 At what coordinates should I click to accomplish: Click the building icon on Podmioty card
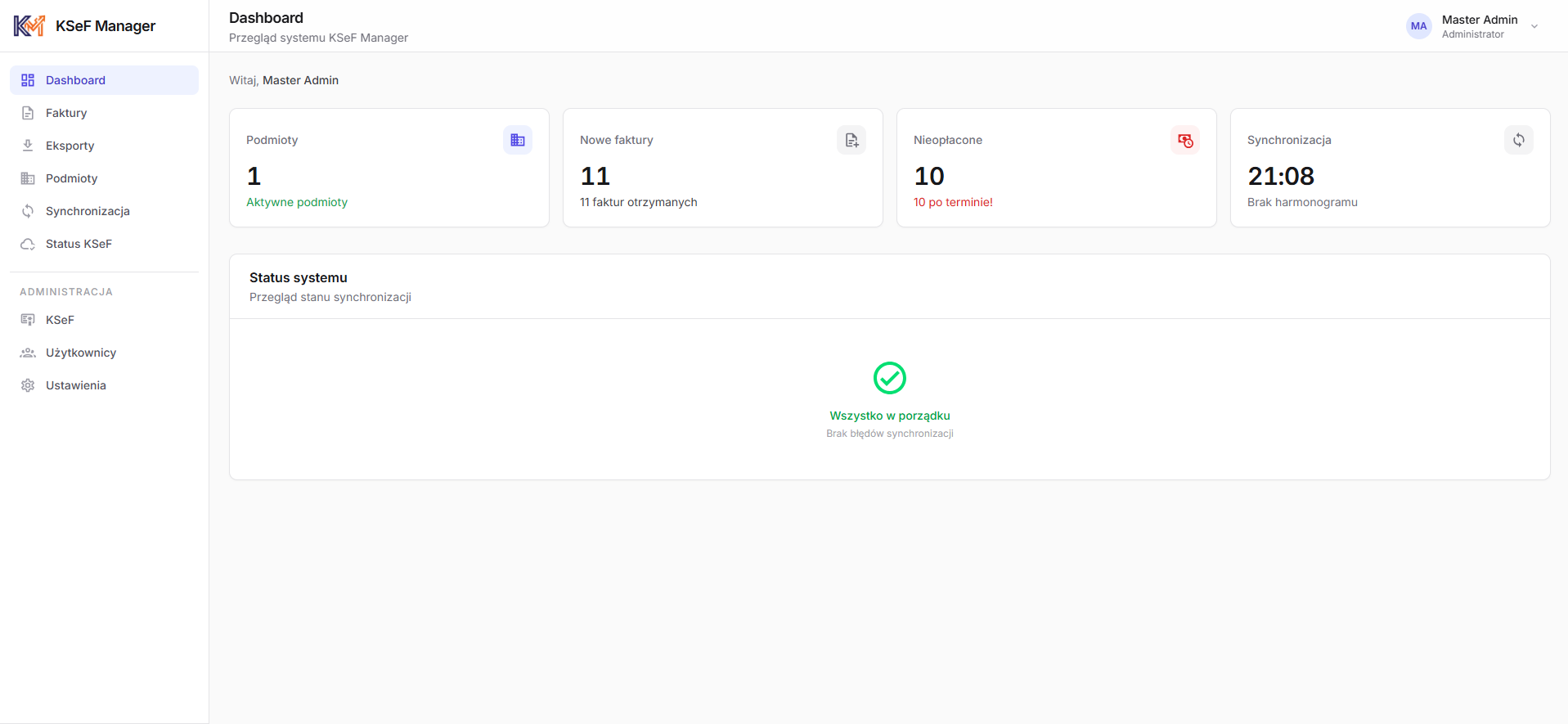click(518, 140)
